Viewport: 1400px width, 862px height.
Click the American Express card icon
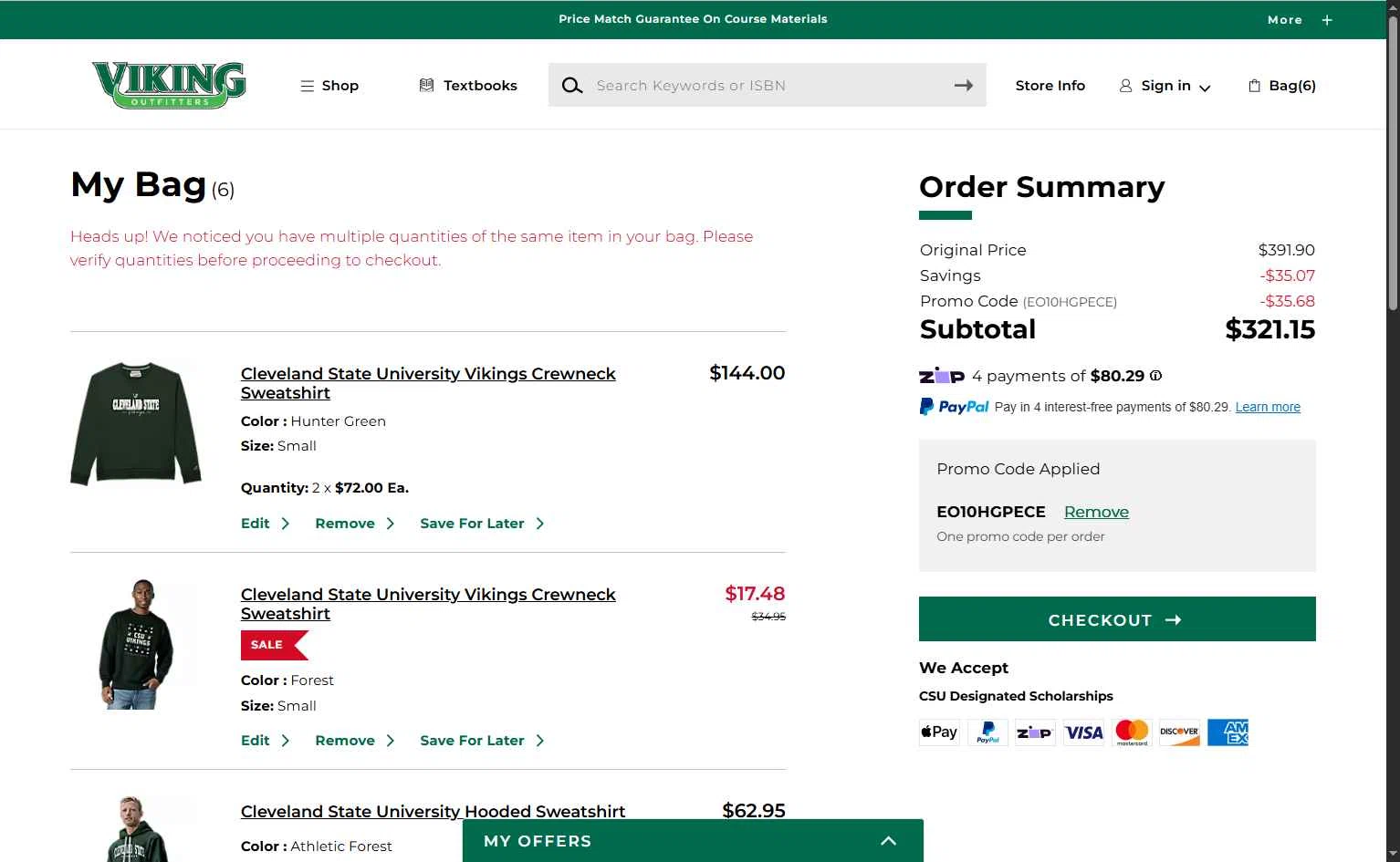coord(1228,732)
